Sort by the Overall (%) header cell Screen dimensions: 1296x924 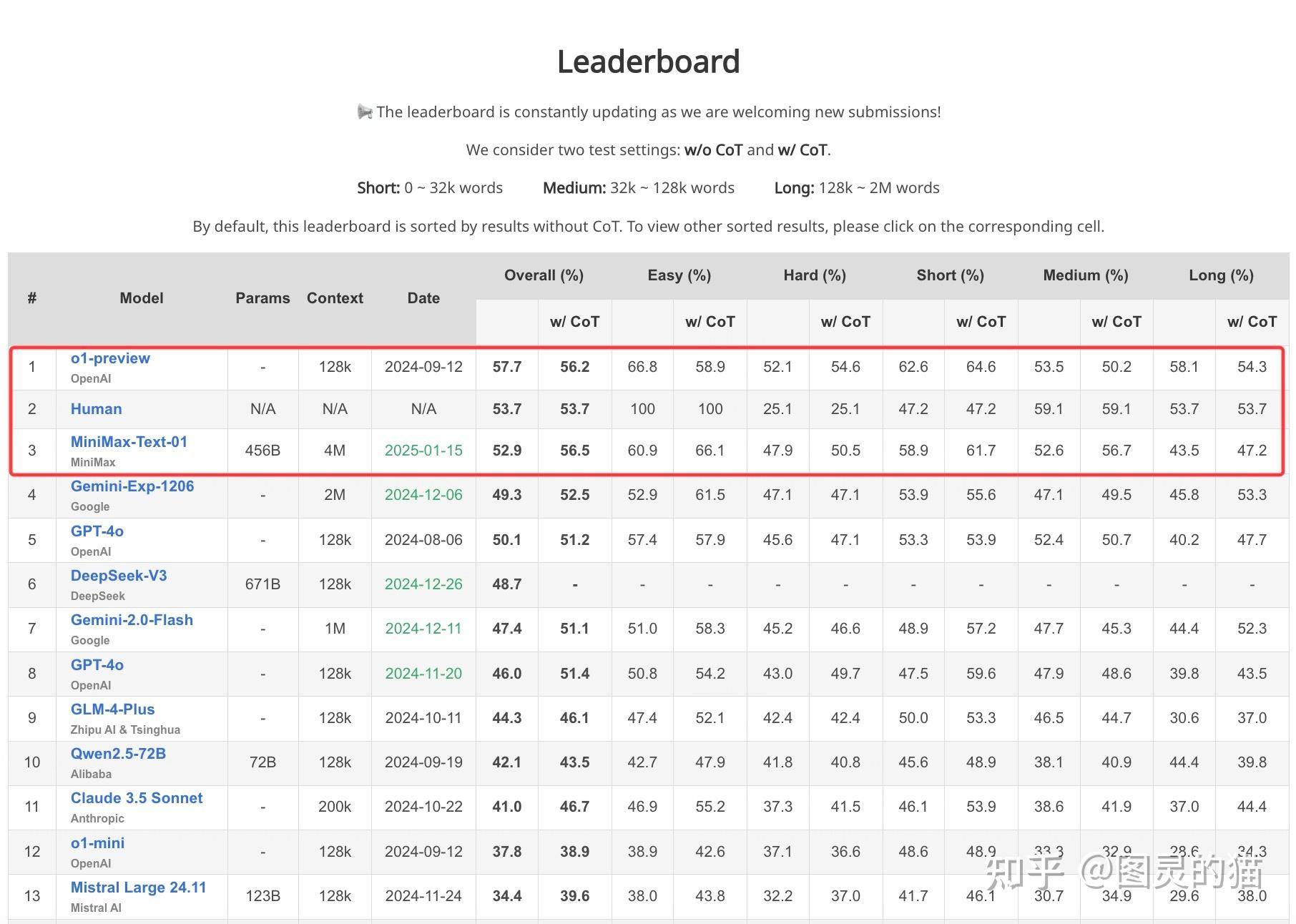544,275
